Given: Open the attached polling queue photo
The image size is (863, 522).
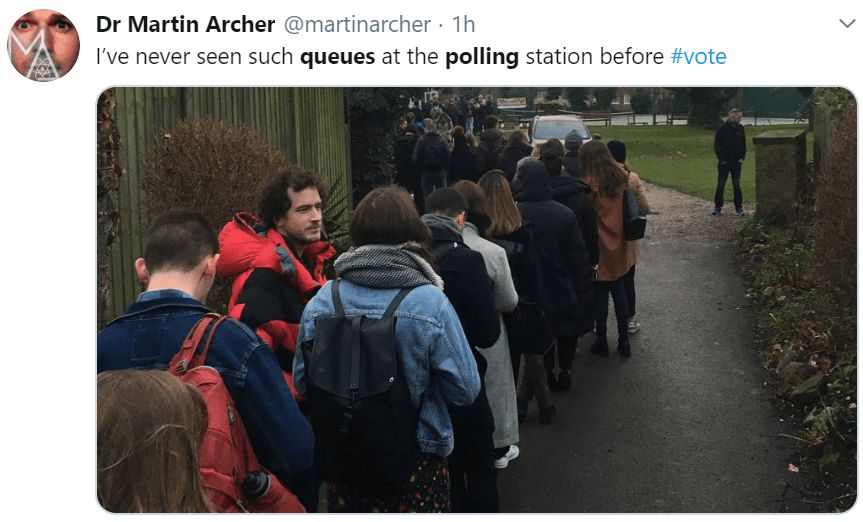Looking at the screenshot, I should tap(477, 300).
